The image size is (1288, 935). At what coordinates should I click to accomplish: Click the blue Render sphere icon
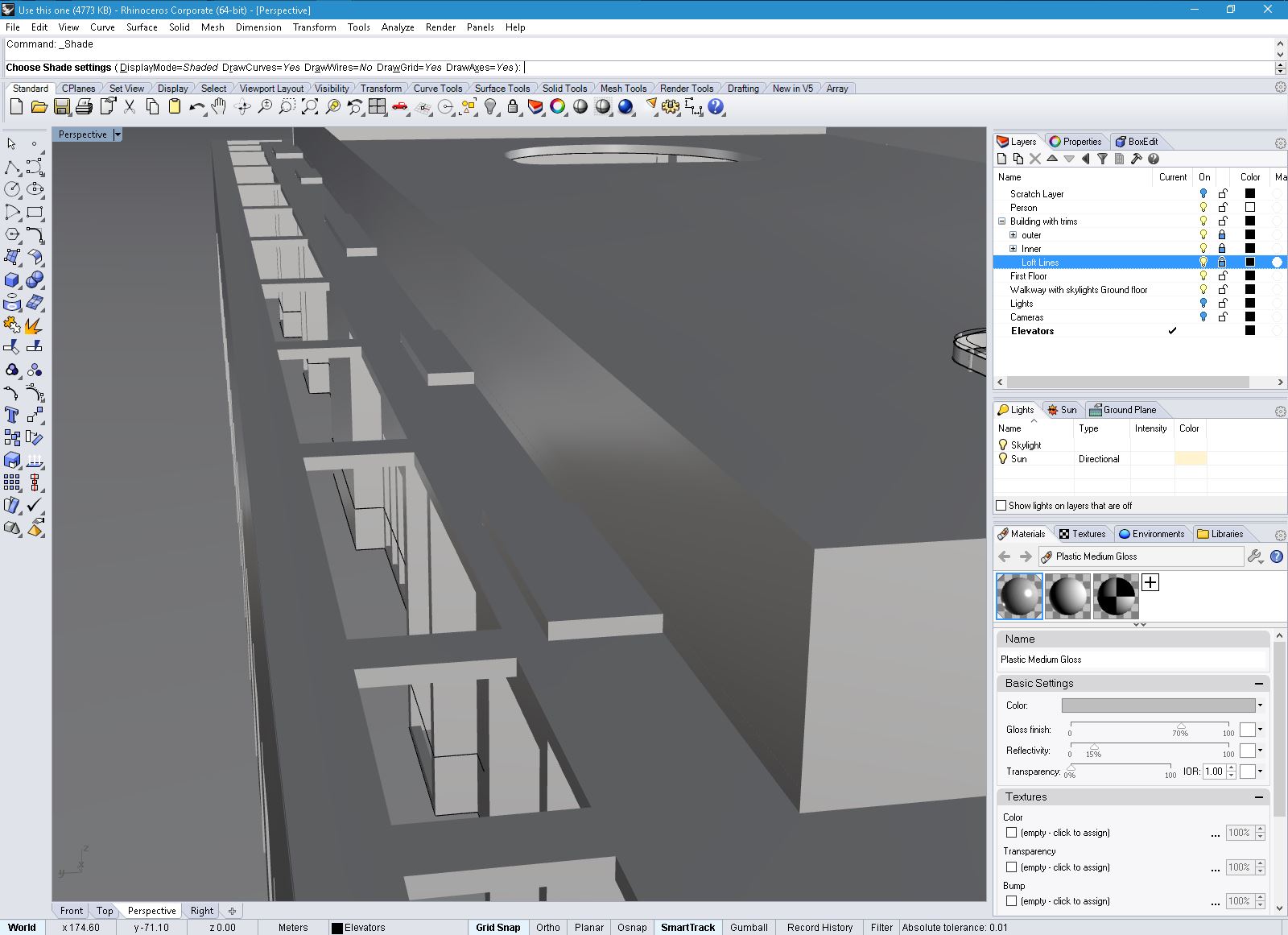pos(625,106)
